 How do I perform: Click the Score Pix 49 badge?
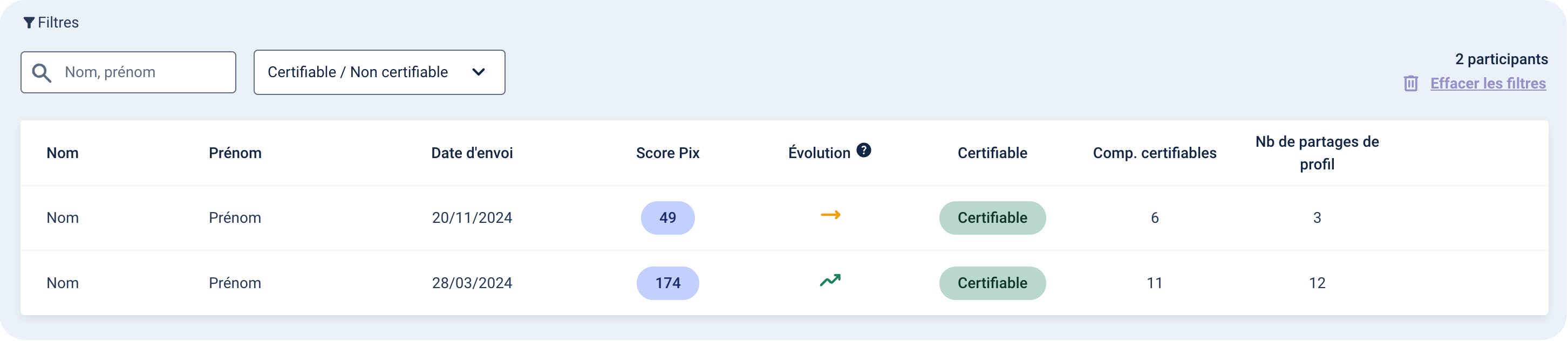coord(668,218)
